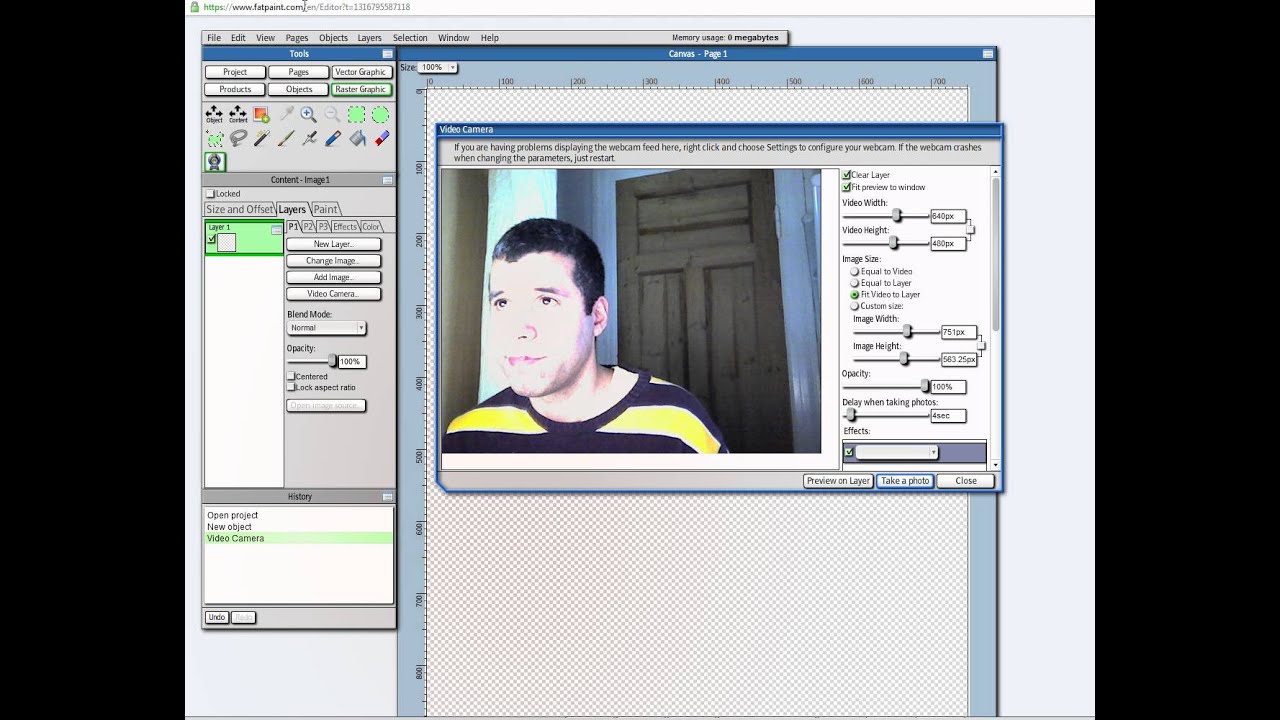Open the Selection menu
The width and height of the screenshot is (1280, 720).
(410, 38)
